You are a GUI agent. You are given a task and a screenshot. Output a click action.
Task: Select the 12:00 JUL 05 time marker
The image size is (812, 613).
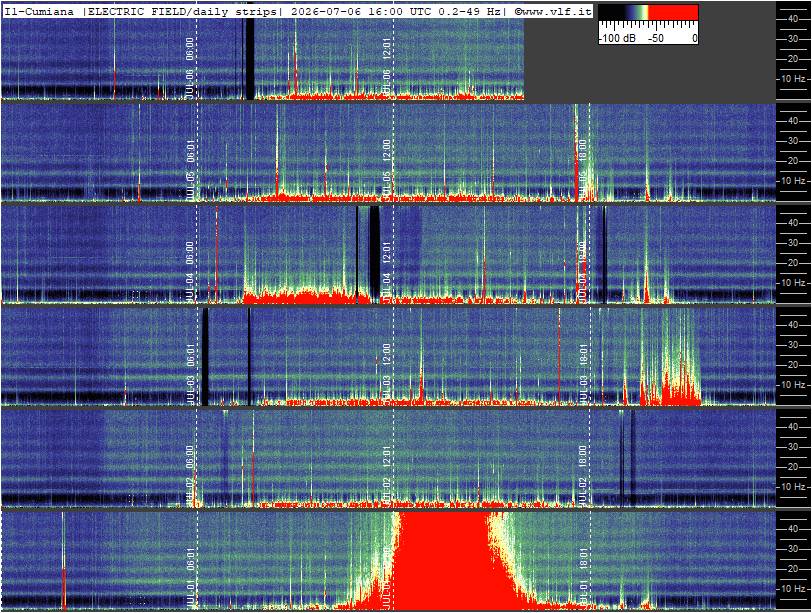[x=387, y=168]
